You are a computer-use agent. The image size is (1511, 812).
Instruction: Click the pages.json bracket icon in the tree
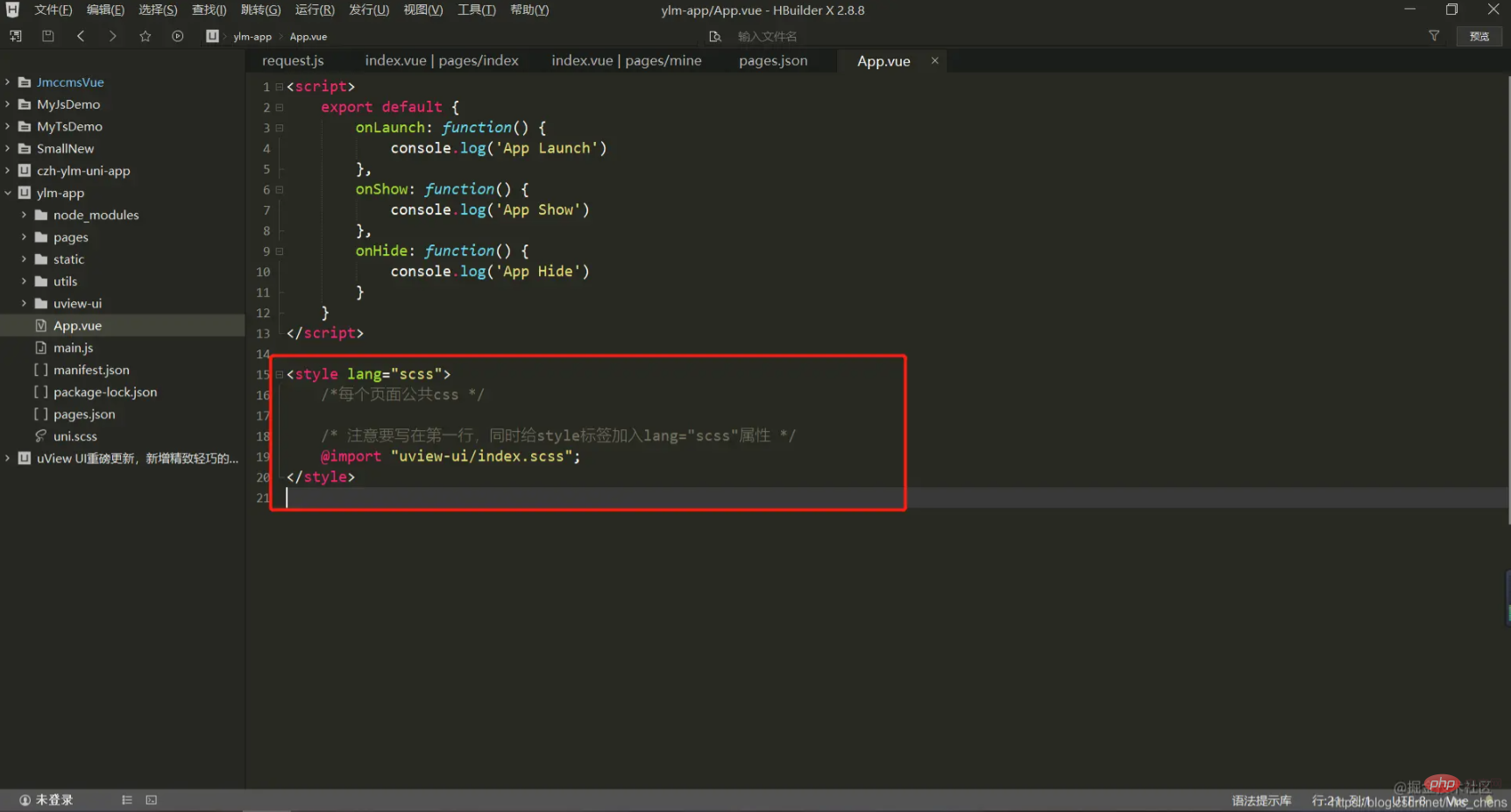(40, 414)
